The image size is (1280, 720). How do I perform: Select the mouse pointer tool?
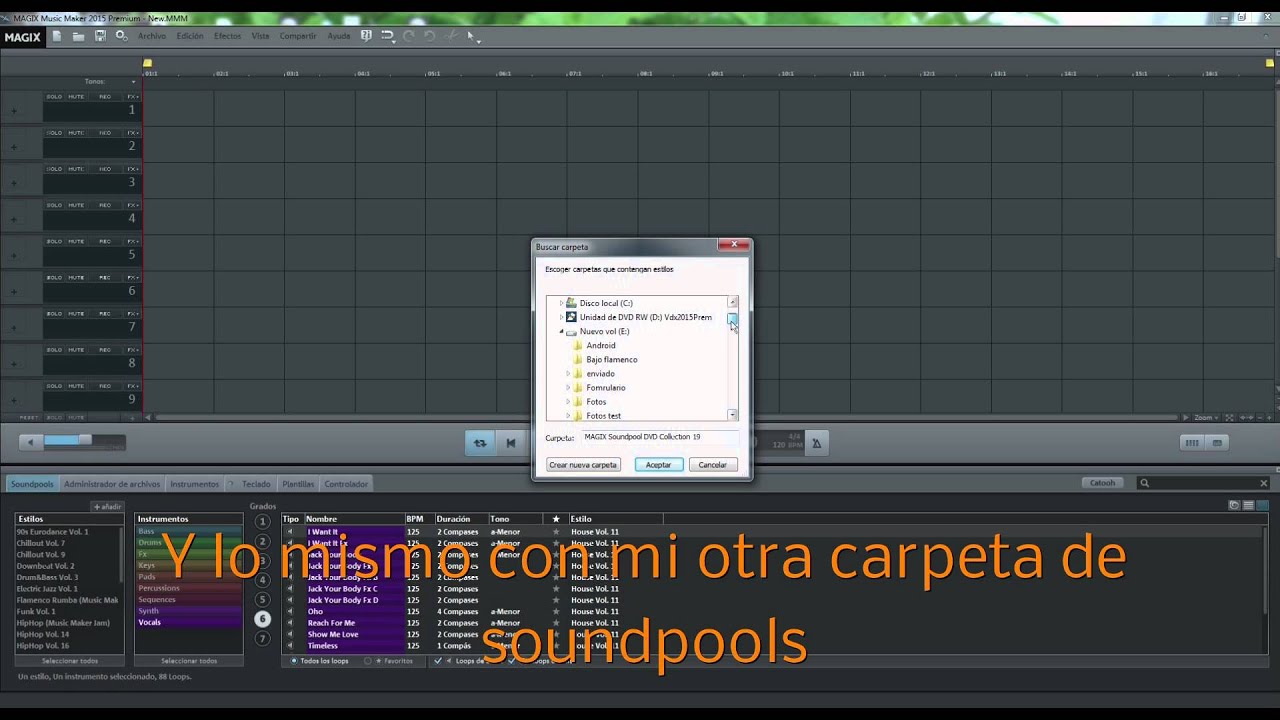click(471, 36)
